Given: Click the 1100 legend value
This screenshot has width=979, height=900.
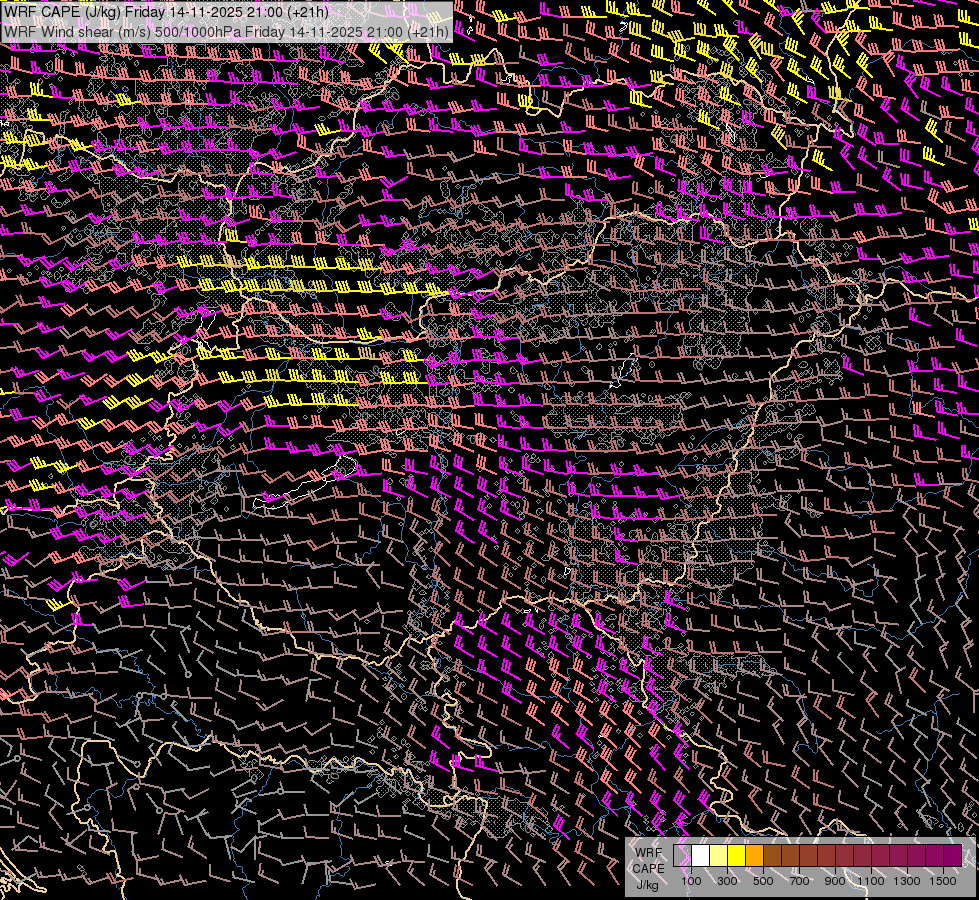Looking at the screenshot, I should pos(870,881).
